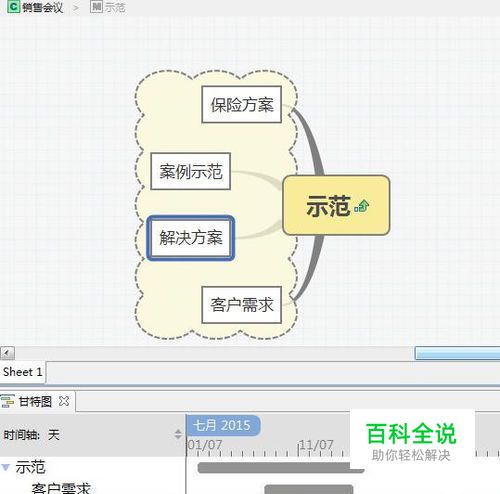
Task: Select the 客户需求 topic node
Action: 242,305
